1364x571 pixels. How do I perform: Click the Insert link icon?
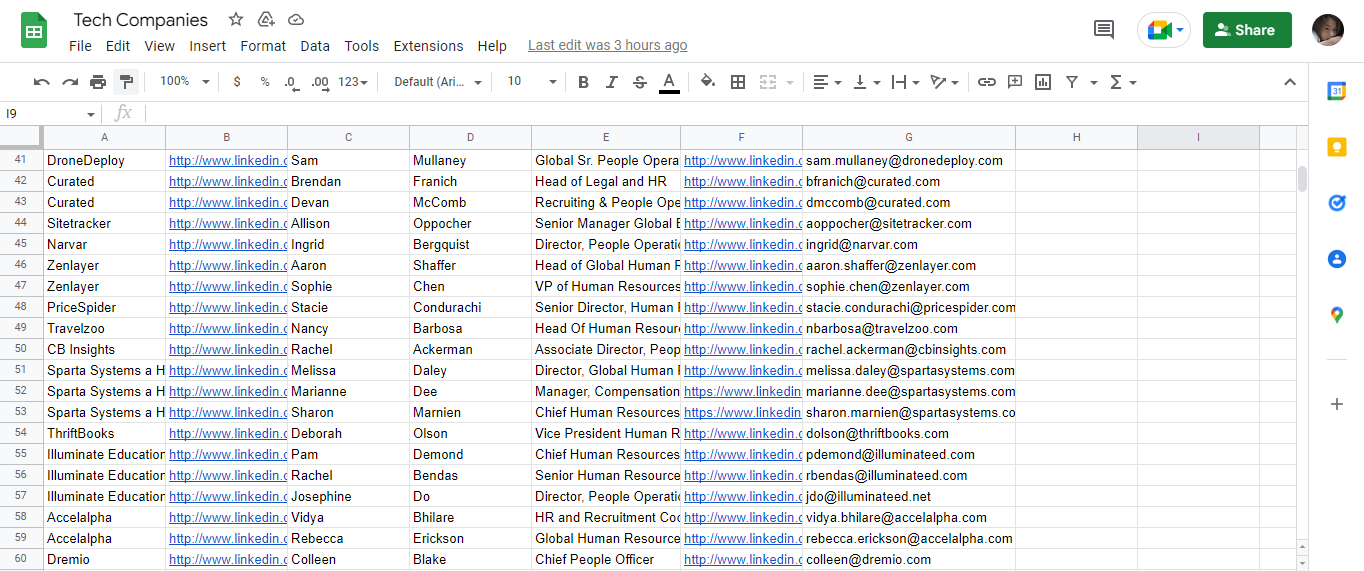pos(987,82)
